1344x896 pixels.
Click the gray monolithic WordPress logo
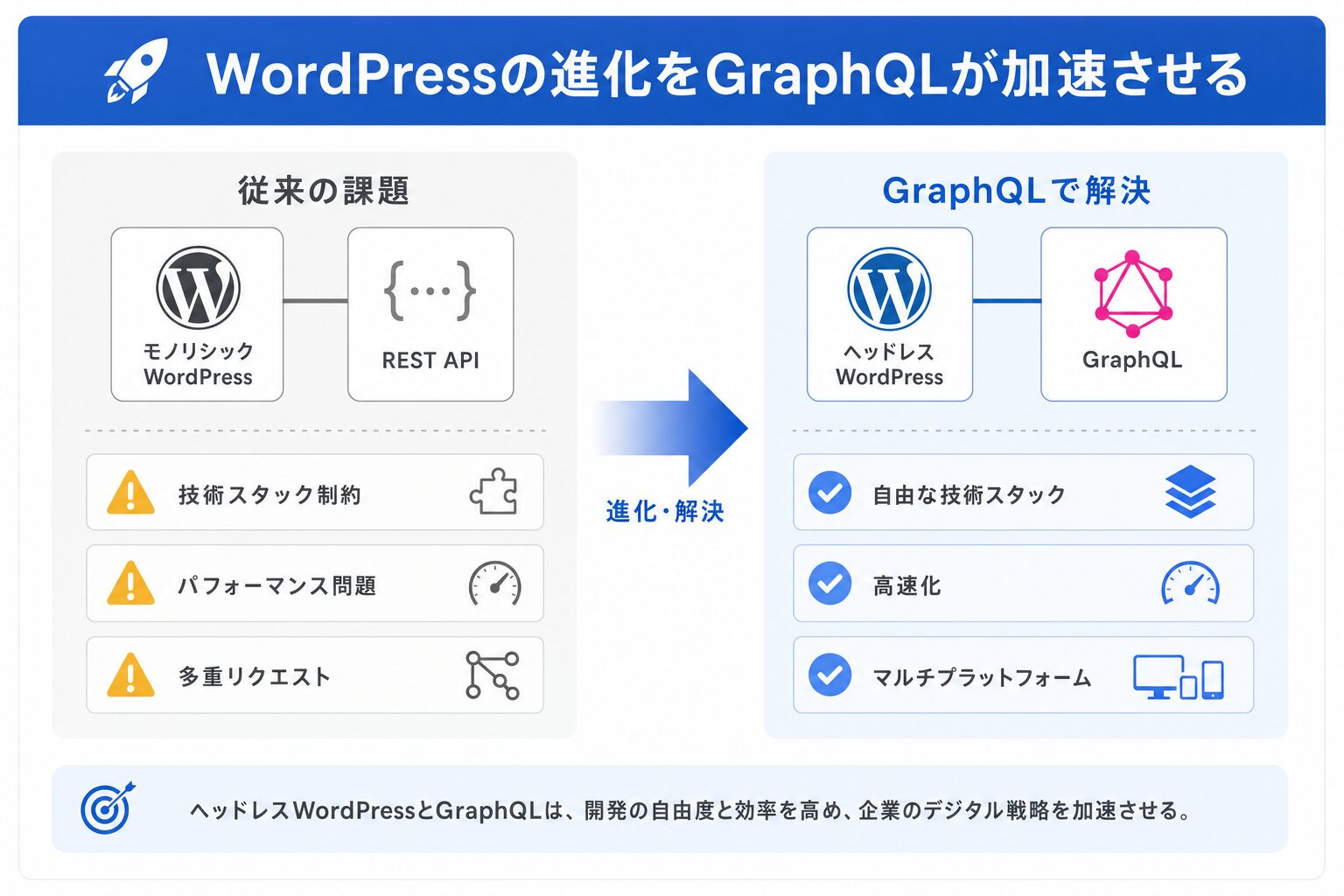198,288
